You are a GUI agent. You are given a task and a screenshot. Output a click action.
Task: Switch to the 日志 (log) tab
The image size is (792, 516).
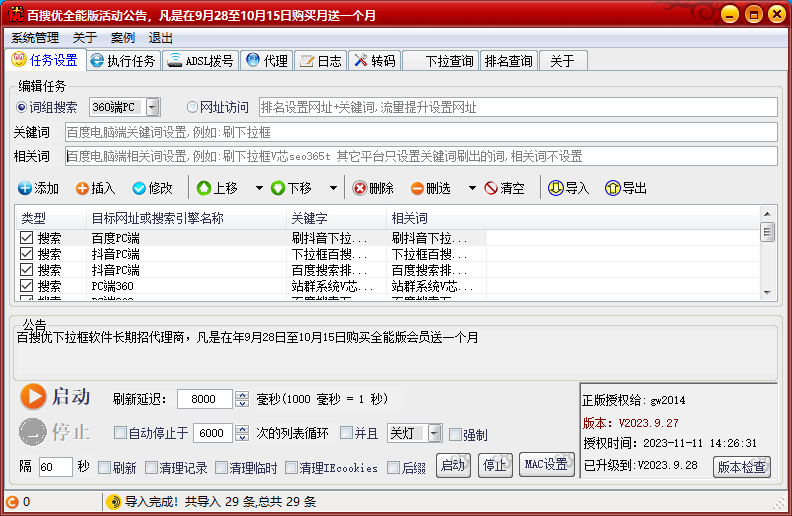[x=321, y=61]
